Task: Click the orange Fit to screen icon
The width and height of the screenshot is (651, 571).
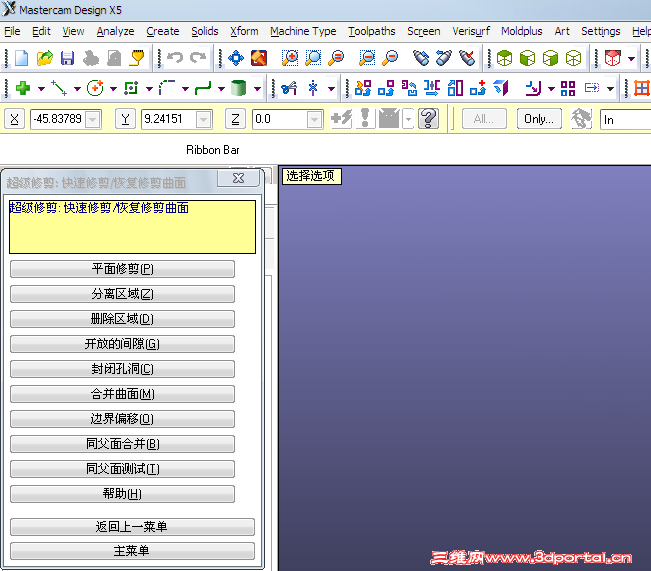Action: [259, 58]
